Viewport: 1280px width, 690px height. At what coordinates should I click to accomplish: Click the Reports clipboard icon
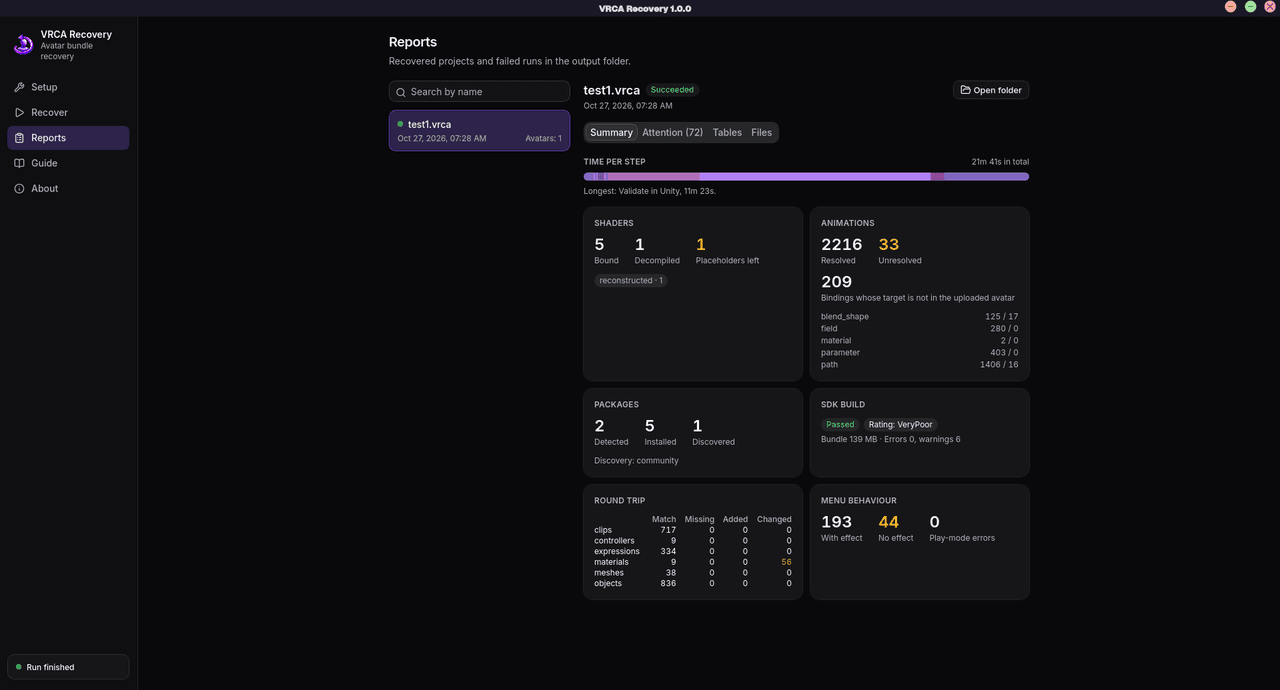click(x=19, y=138)
